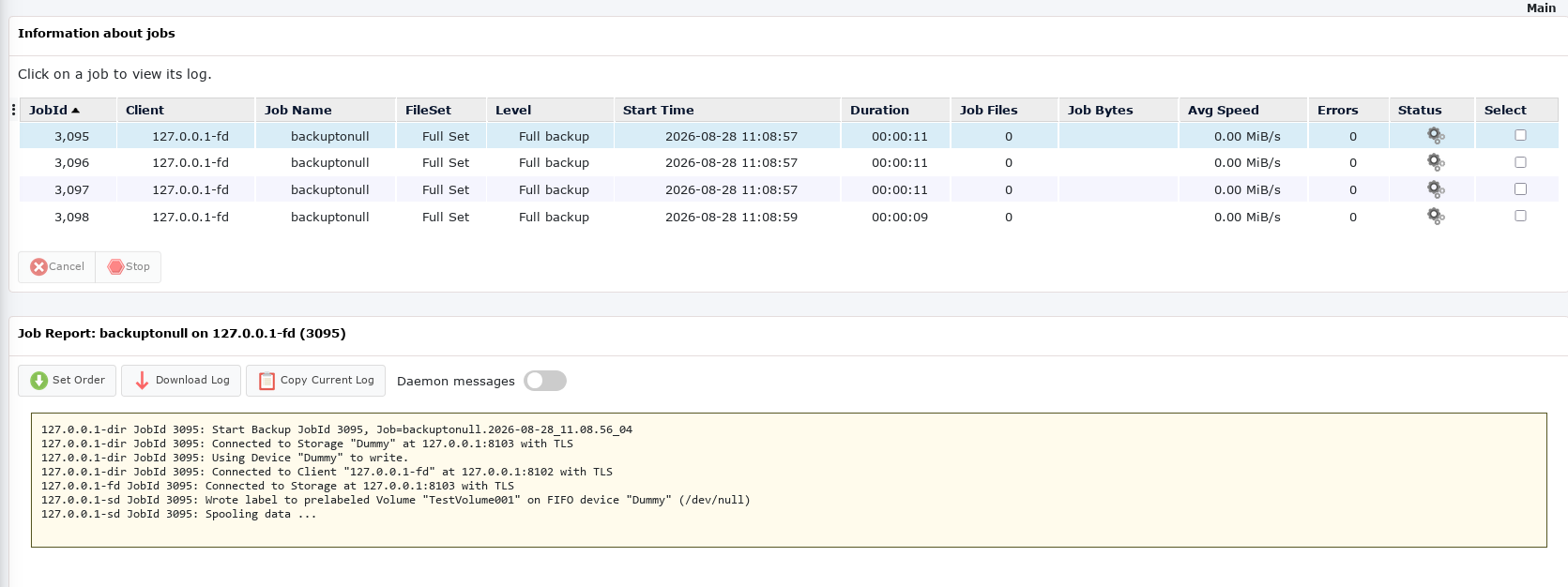Click the red Cancel job button
The width and height of the screenshot is (1568, 587).
pos(57,267)
